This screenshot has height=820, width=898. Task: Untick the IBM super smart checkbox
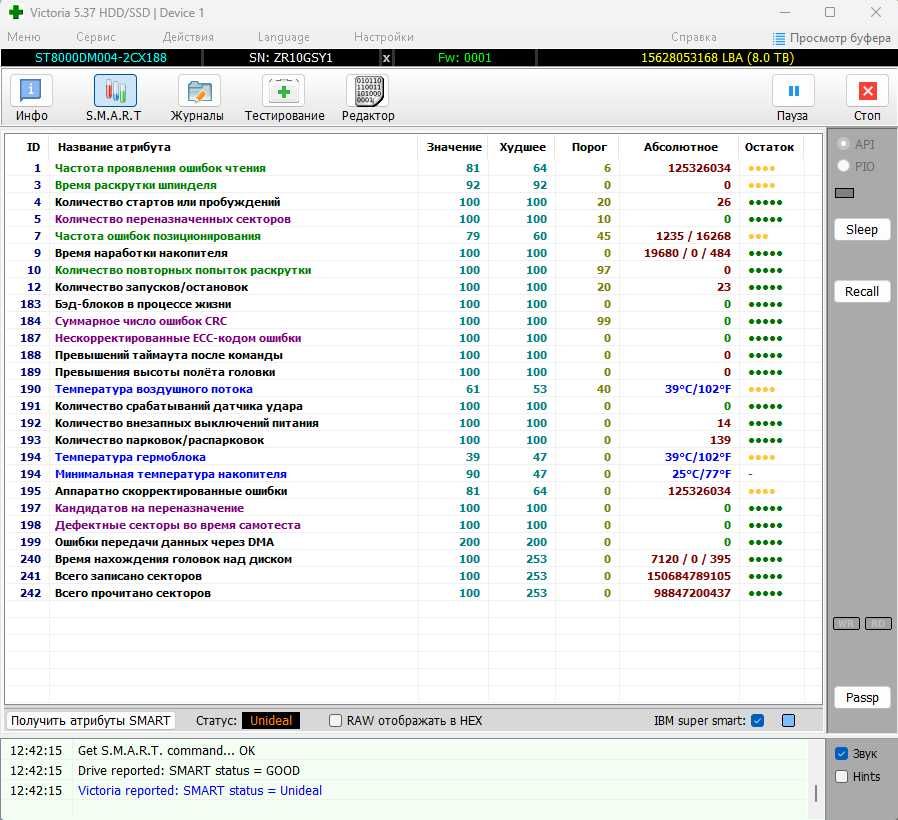[758, 720]
